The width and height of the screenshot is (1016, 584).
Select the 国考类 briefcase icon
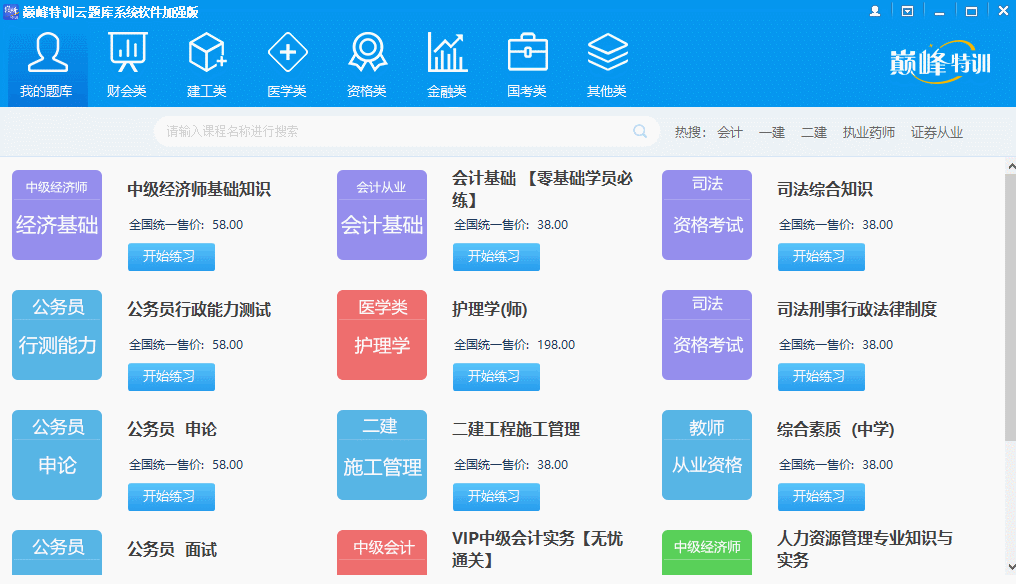[x=527, y=53]
